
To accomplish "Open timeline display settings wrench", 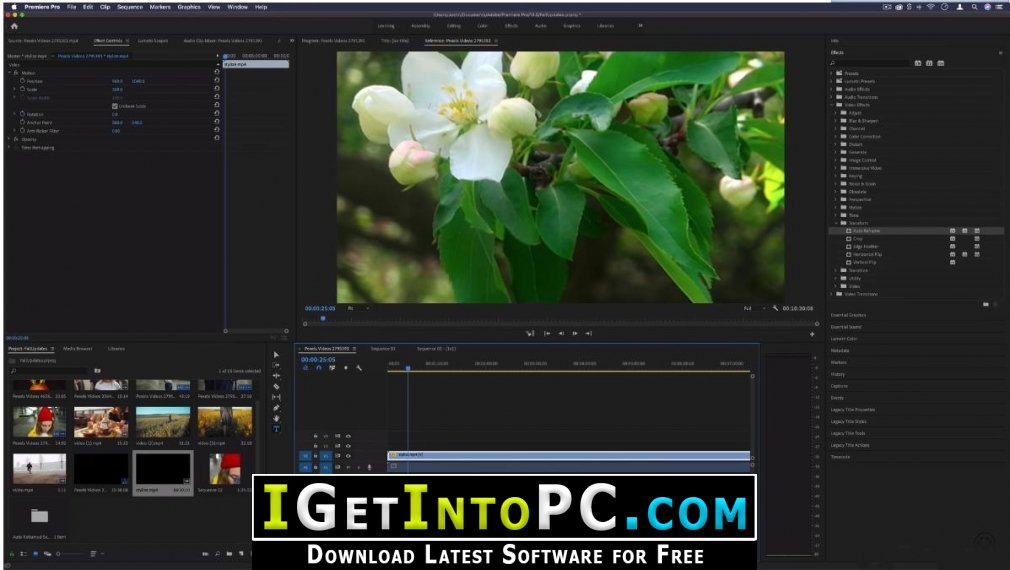I will pos(359,368).
